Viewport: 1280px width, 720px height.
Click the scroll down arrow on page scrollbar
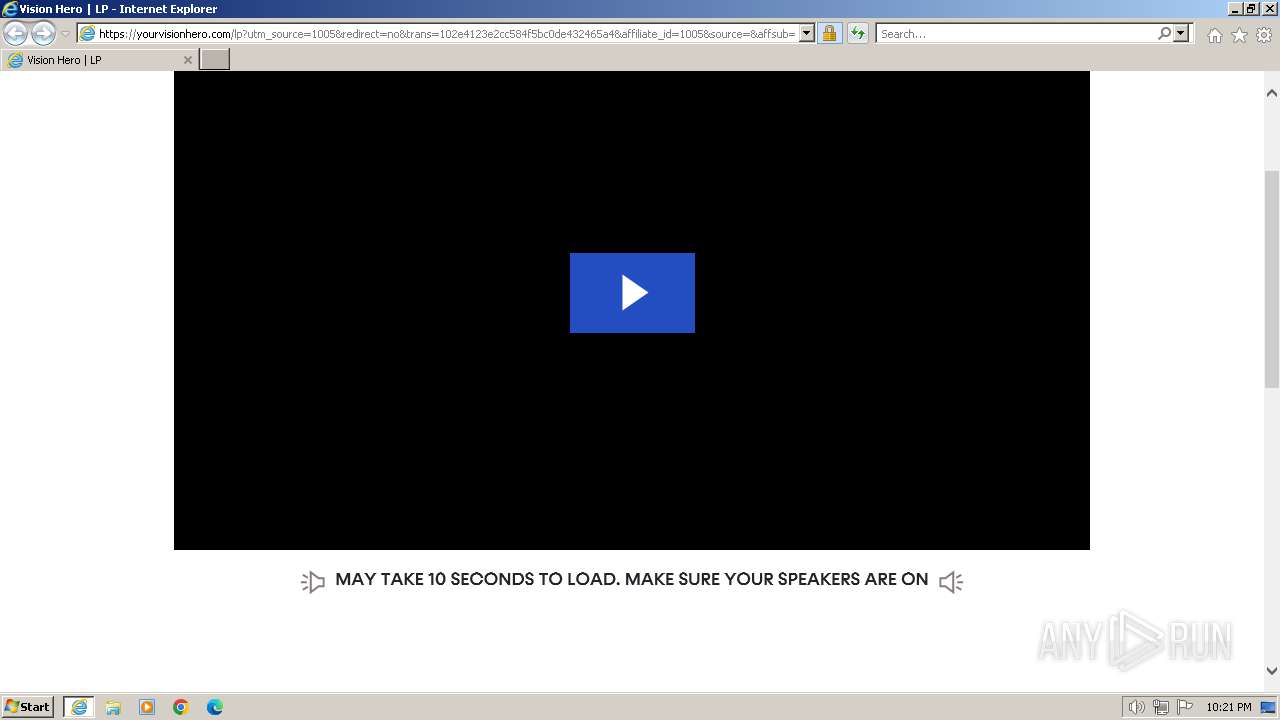click(1272, 671)
